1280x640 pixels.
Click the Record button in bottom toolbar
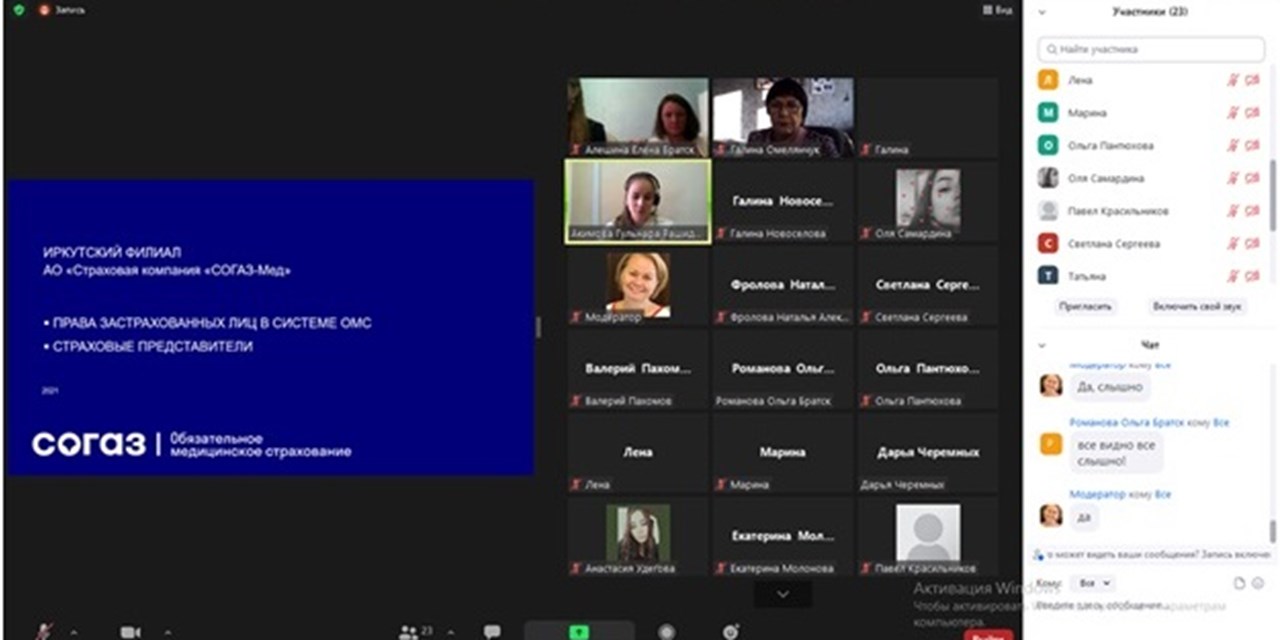click(667, 632)
